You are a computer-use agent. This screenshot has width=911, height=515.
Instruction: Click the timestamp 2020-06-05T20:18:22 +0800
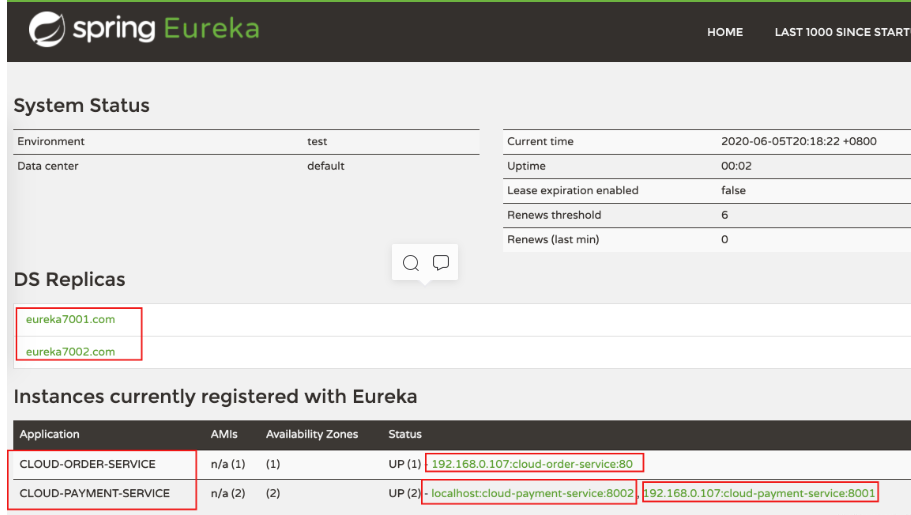point(798,141)
